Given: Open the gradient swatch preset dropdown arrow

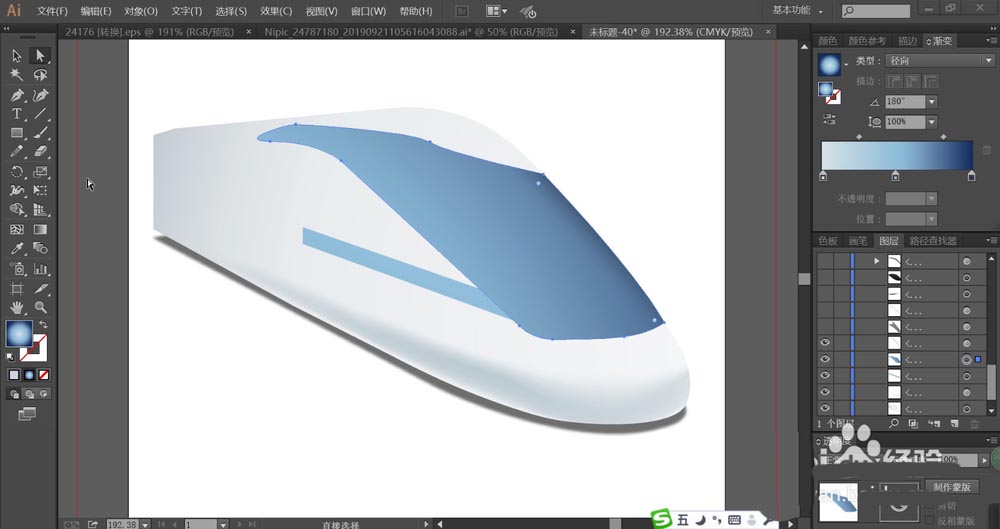Looking at the screenshot, I should pyautogui.click(x=846, y=64).
